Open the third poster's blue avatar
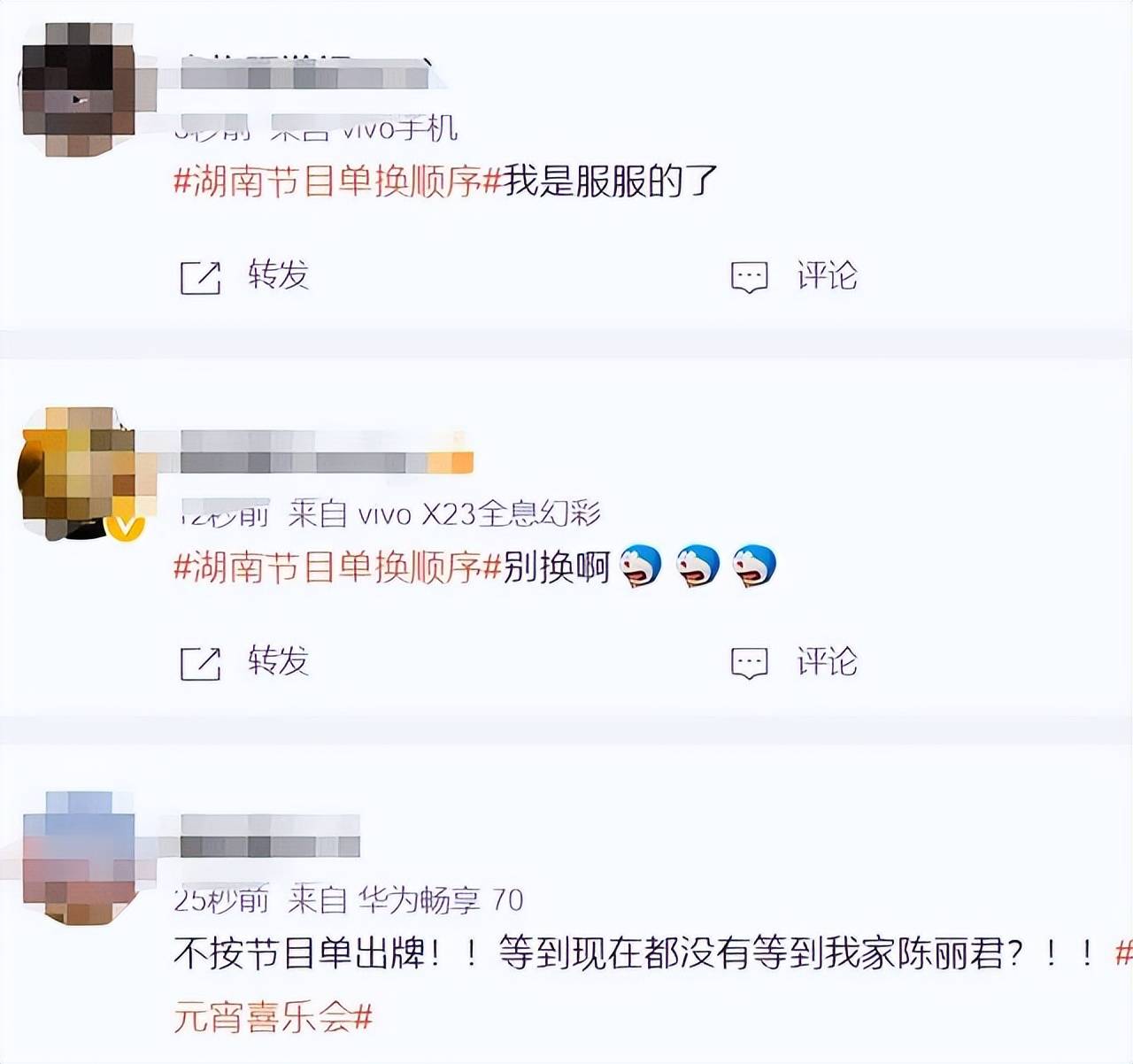This screenshot has height=1064, width=1133. tap(80, 857)
